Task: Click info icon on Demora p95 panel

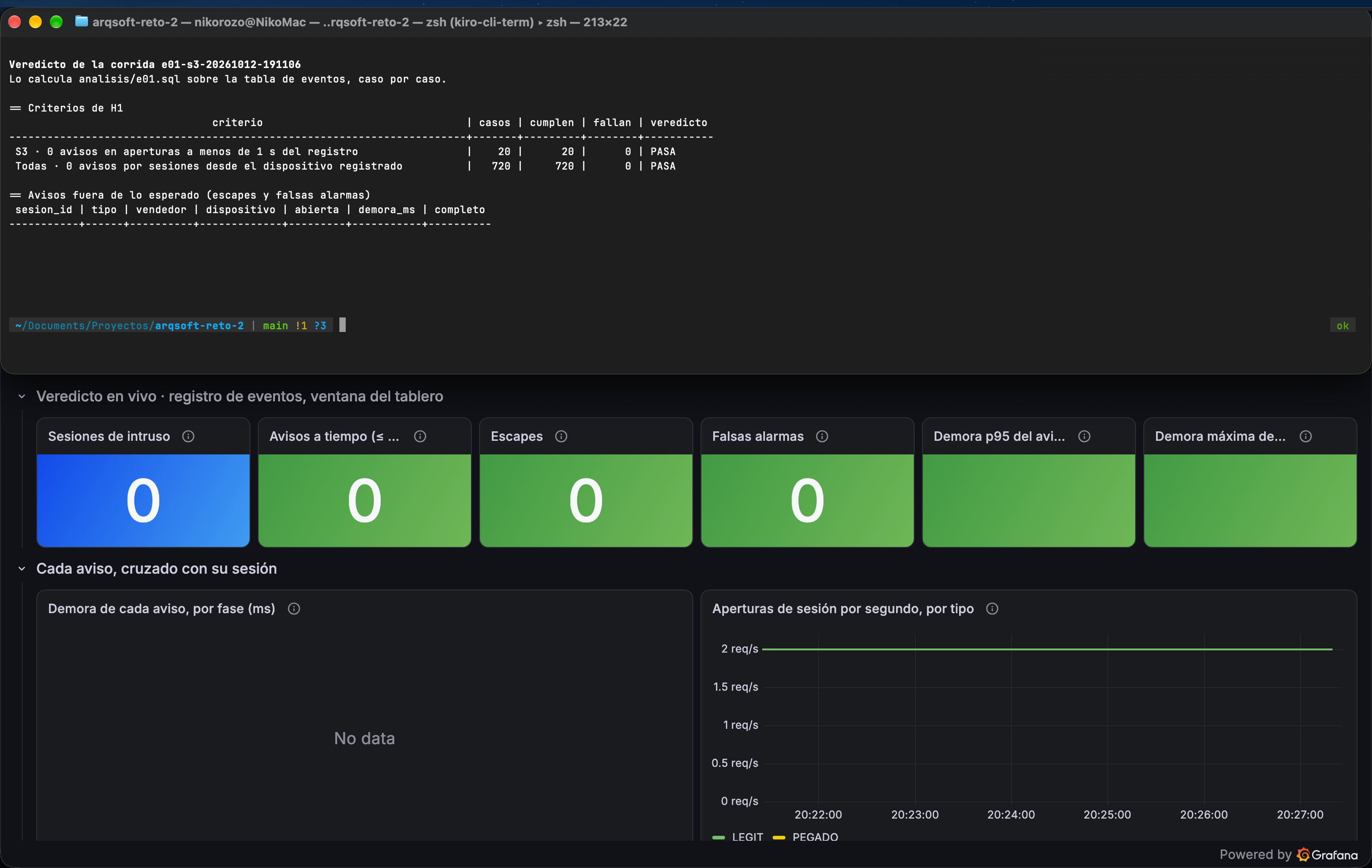Action: (1084, 436)
